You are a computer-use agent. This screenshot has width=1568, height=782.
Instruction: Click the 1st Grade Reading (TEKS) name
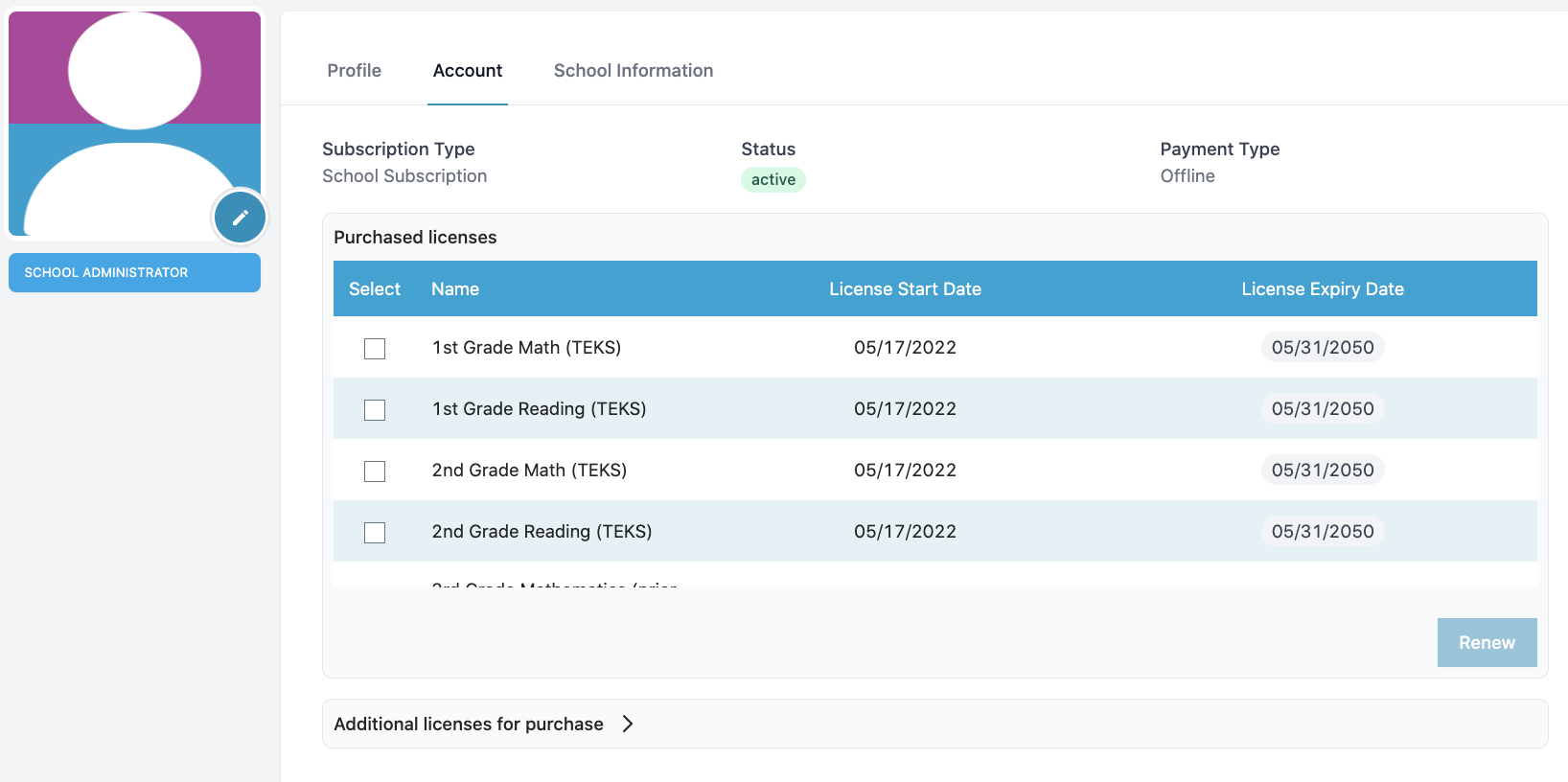click(539, 409)
